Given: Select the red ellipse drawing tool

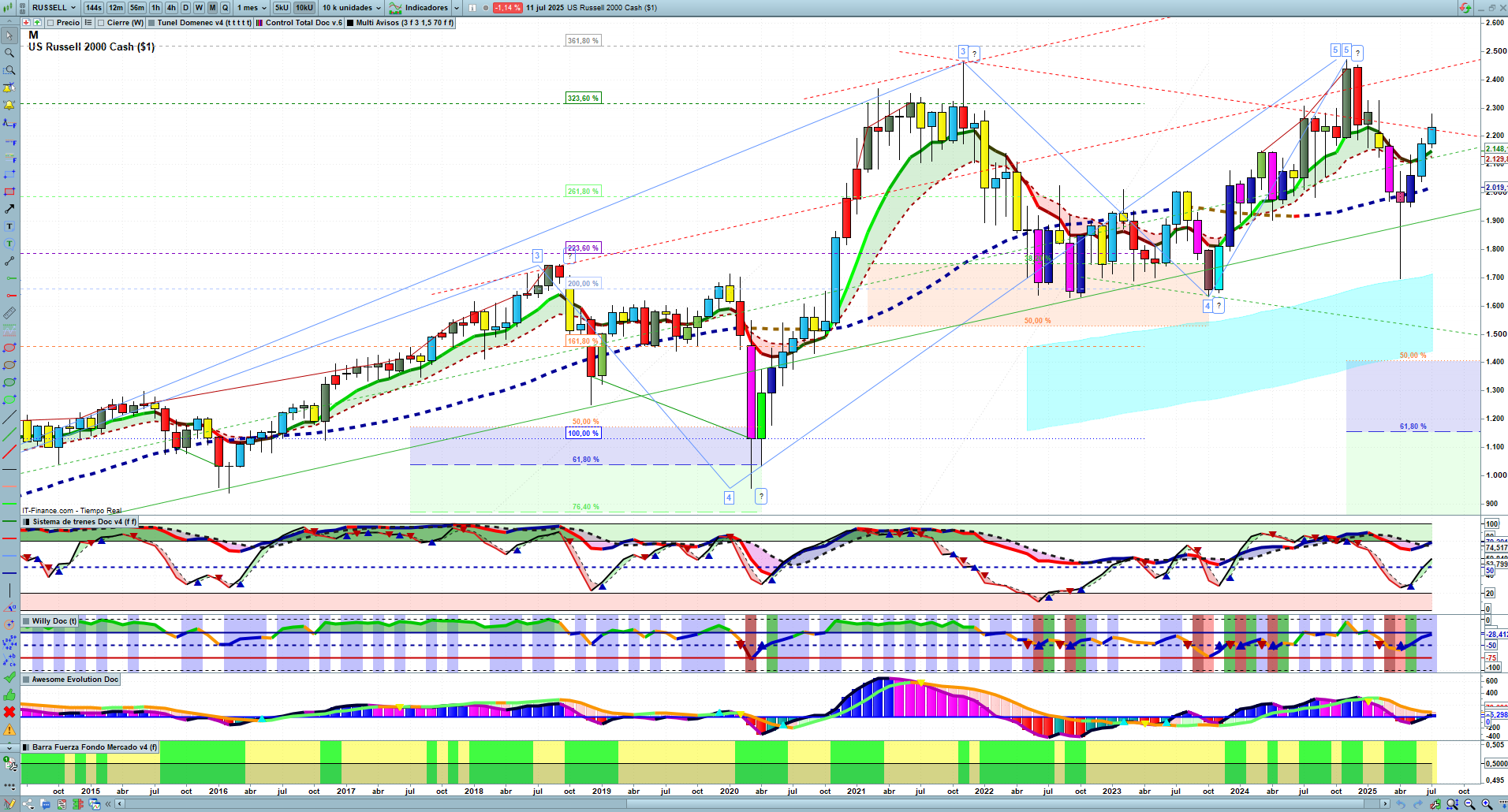Looking at the screenshot, I should coord(9,348).
